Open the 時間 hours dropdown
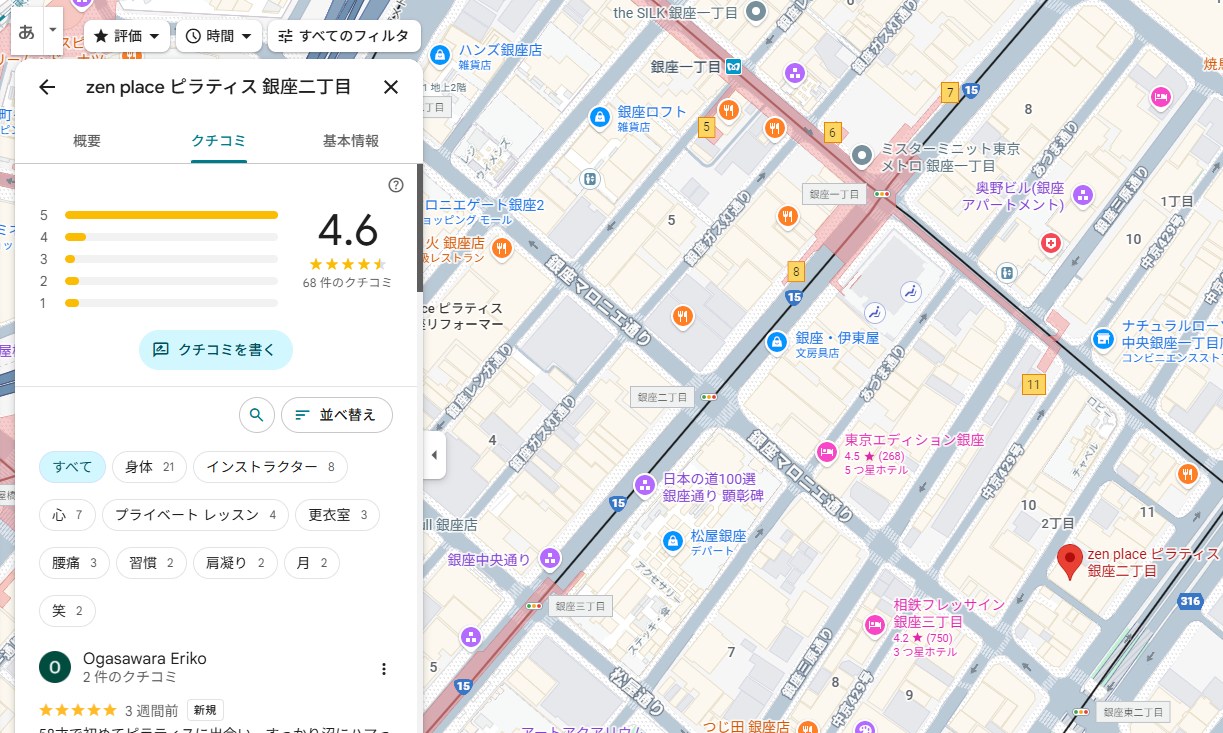1223x733 pixels. (219, 36)
